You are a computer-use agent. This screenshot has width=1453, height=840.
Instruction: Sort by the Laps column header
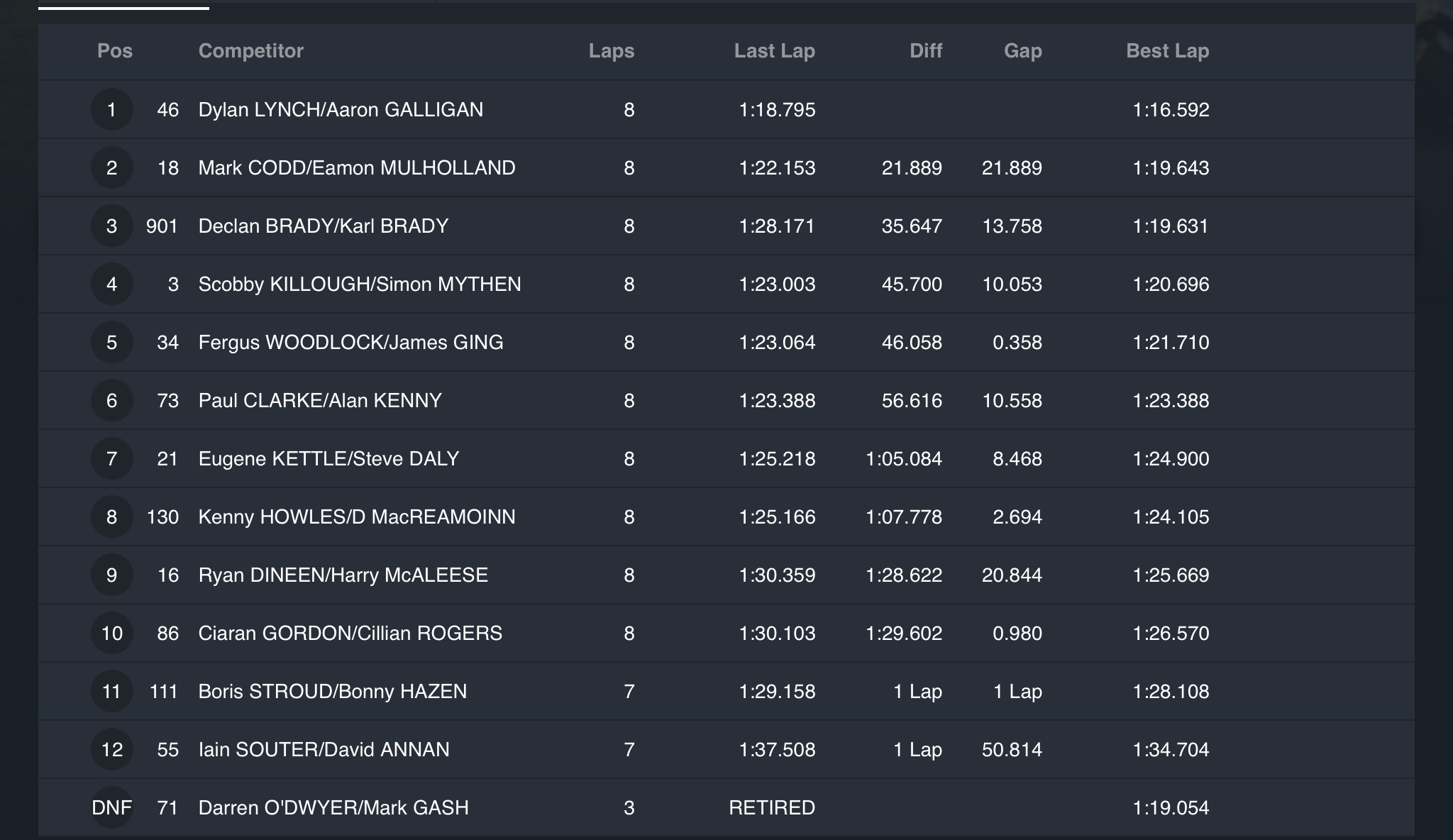(x=611, y=51)
